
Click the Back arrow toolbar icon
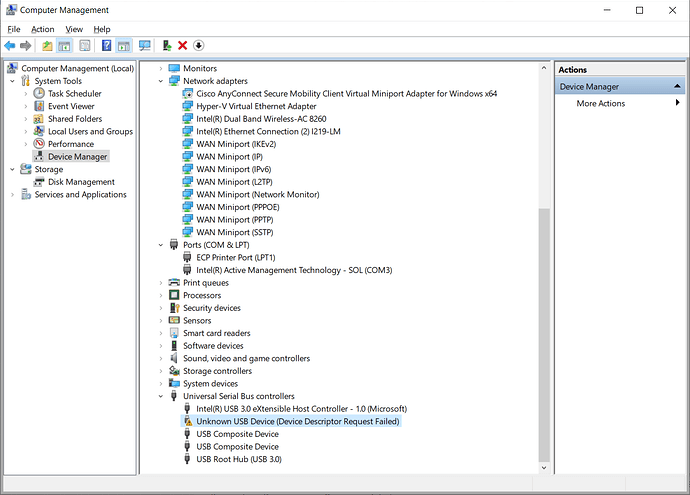(10, 45)
